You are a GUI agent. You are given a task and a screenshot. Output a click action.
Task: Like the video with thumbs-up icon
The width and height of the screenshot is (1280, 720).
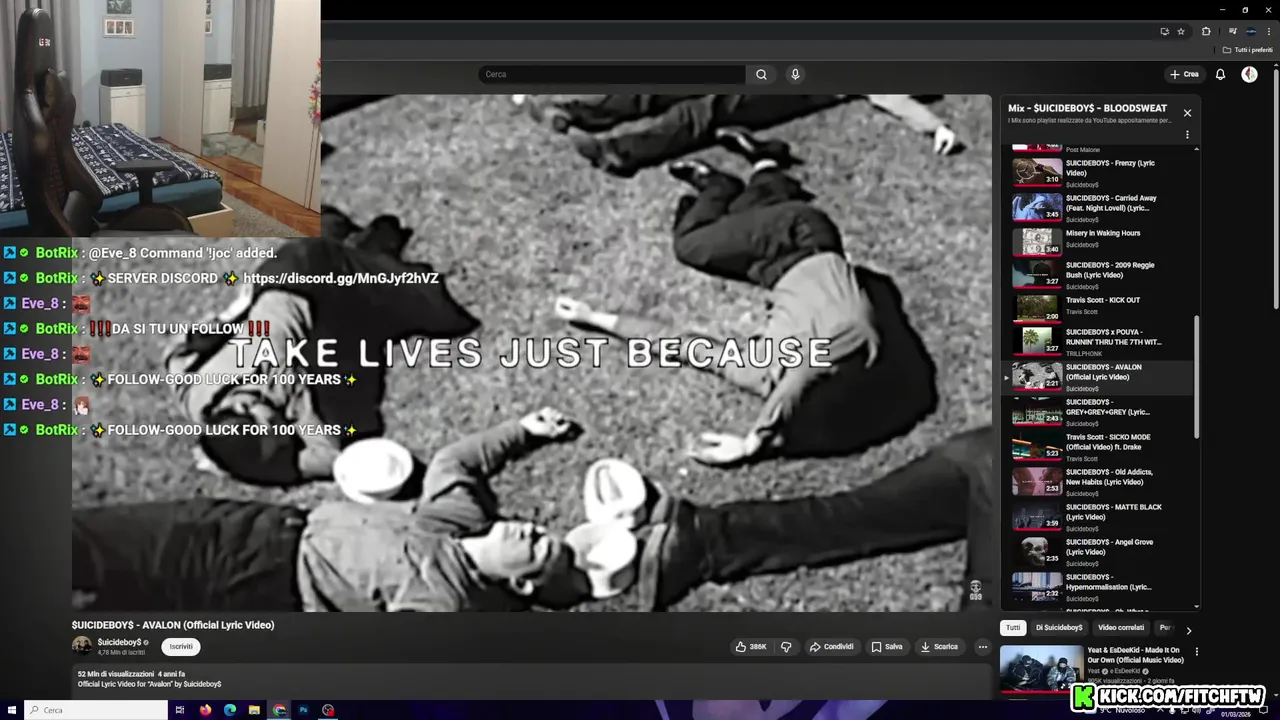(751, 647)
